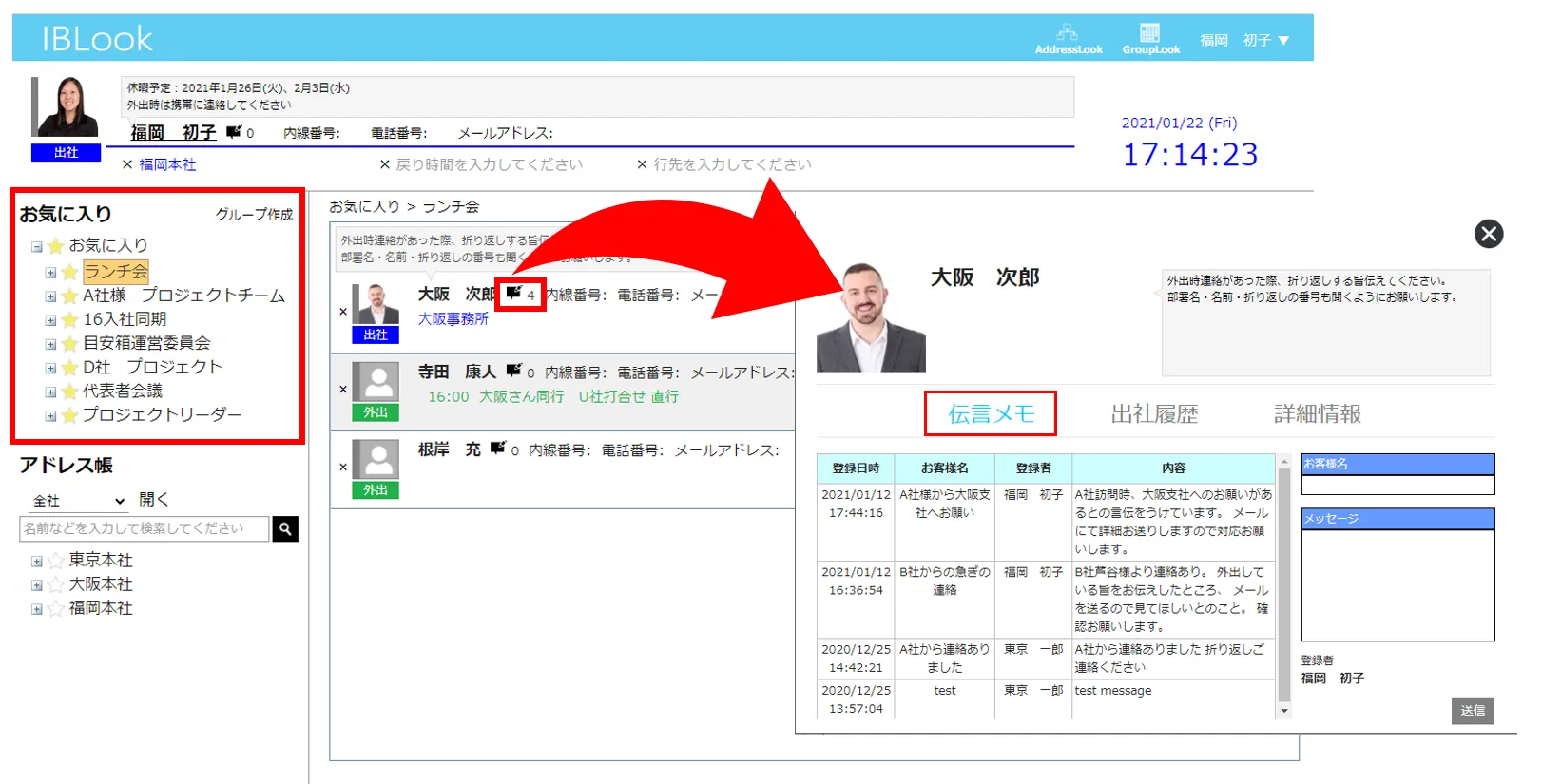Switch to the 出社履歴 tab
Screen dimensions: 1542x784
tap(1154, 414)
